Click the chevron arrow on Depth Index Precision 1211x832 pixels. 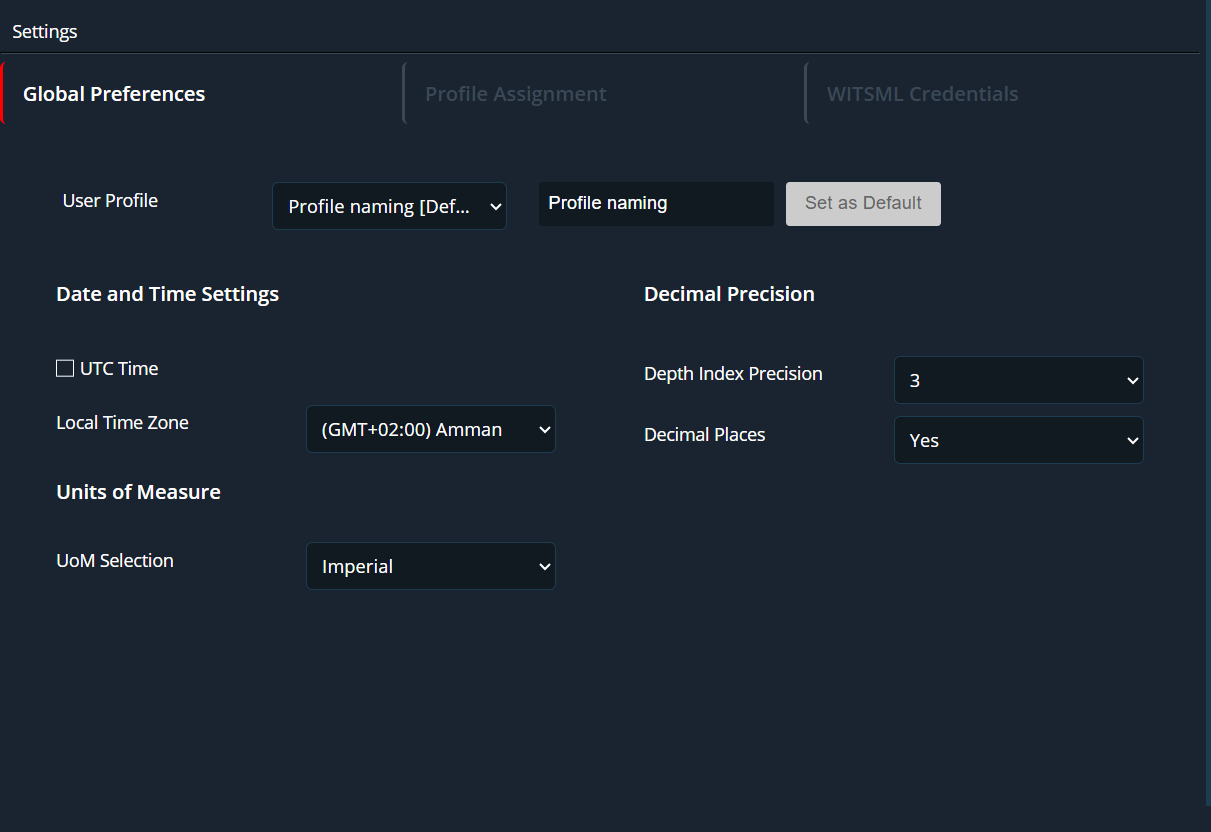coord(1132,380)
